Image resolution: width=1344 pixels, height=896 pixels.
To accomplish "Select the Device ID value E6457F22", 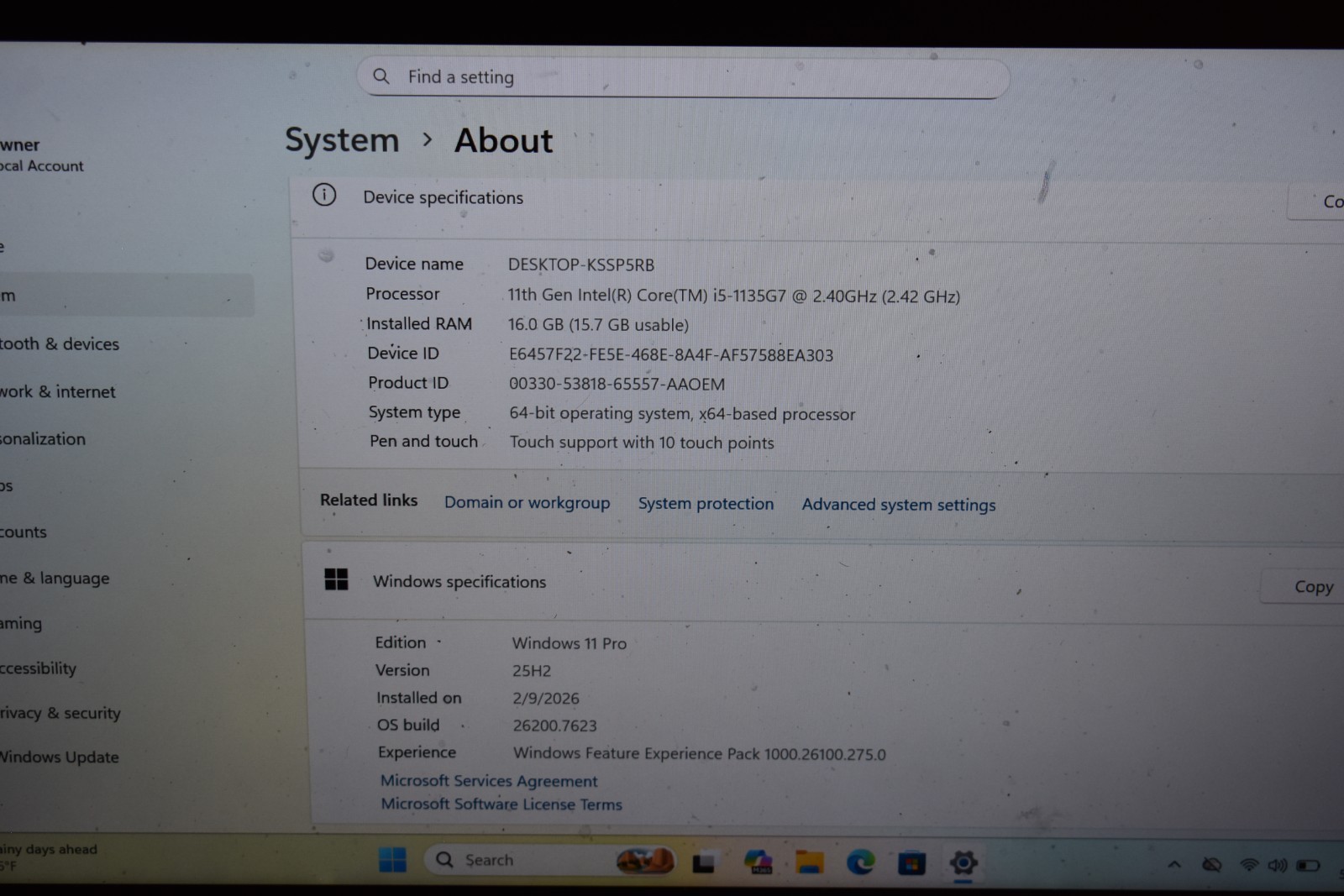I will tap(671, 354).
